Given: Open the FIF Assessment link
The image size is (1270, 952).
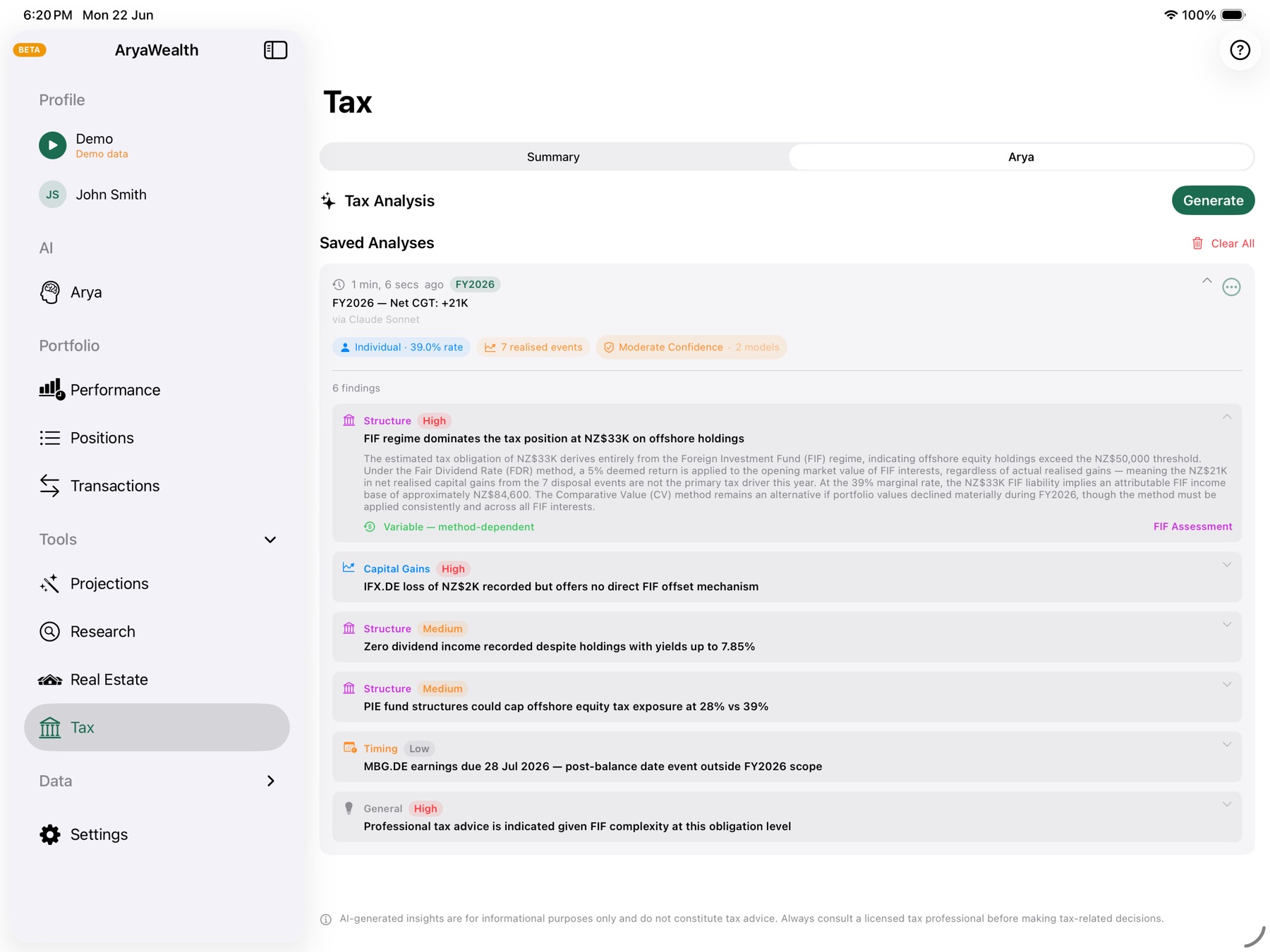Looking at the screenshot, I should pyautogui.click(x=1192, y=527).
